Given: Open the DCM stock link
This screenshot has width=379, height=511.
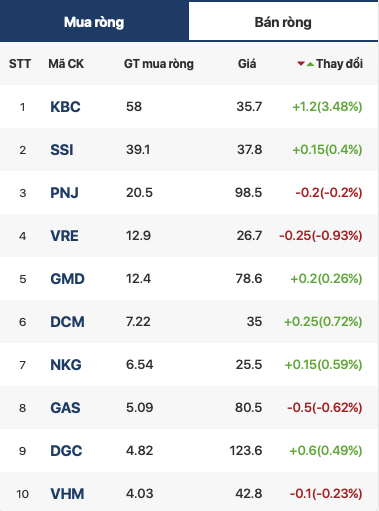Looking at the screenshot, I should [x=67, y=322].
